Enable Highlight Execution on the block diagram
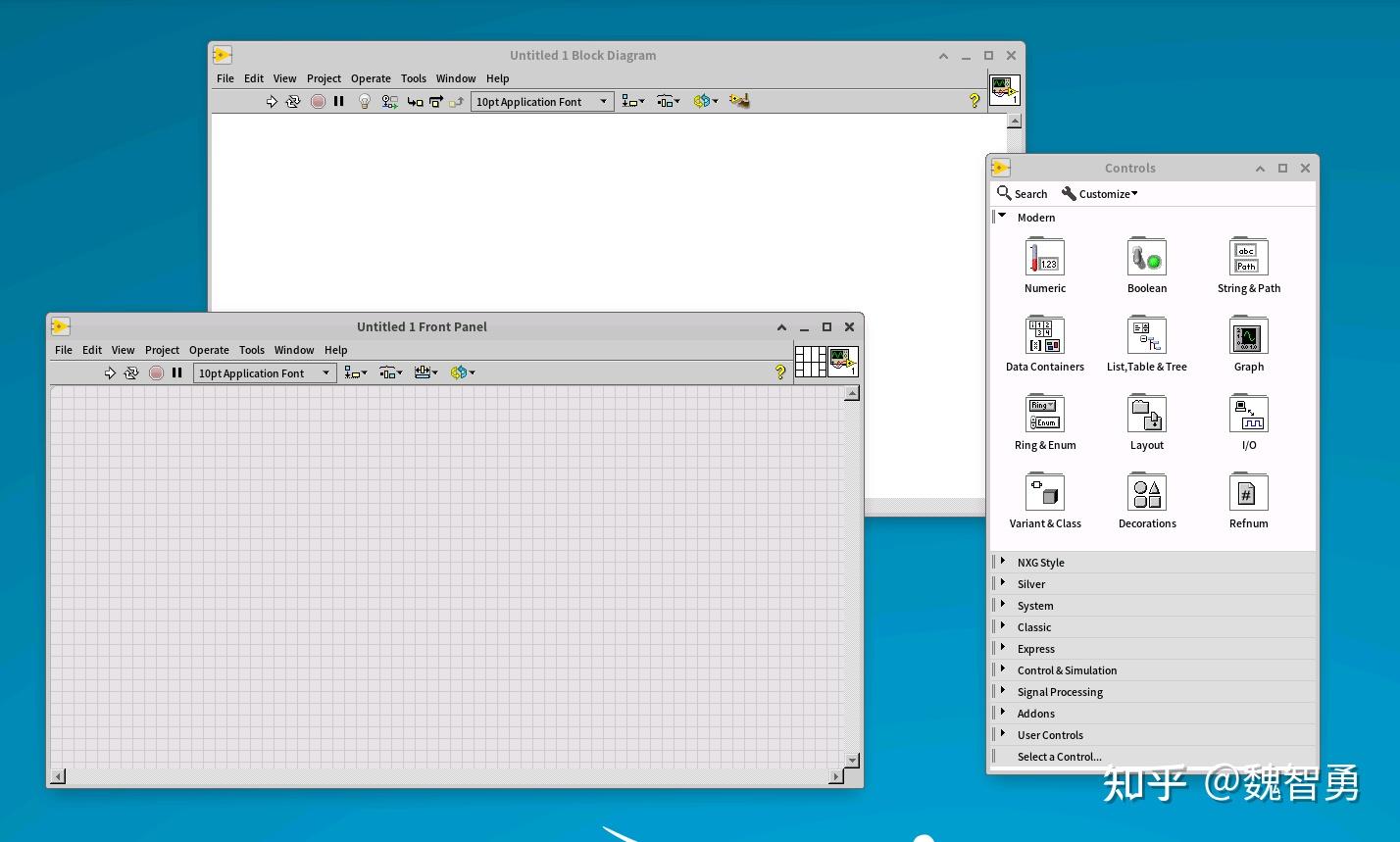The height and width of the screenshot is (842, 1400). [x=364, y=101]
